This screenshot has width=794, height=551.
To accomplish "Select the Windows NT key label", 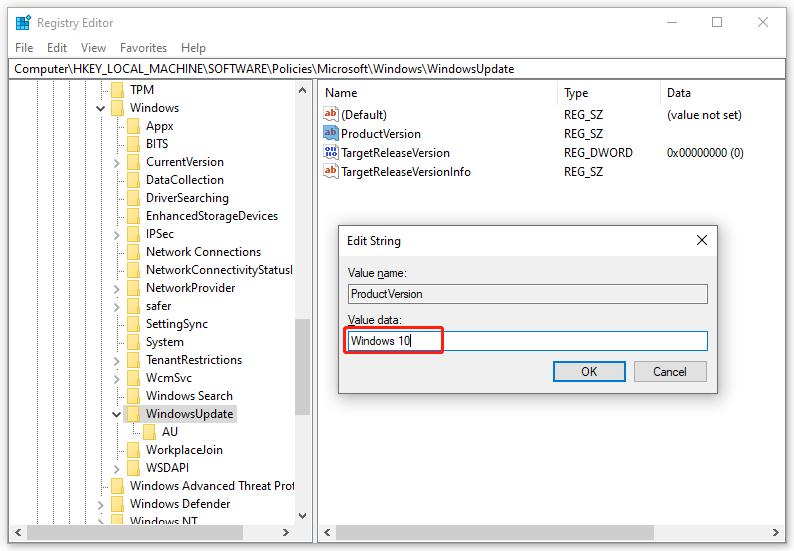I will click(x=164, y=521).
